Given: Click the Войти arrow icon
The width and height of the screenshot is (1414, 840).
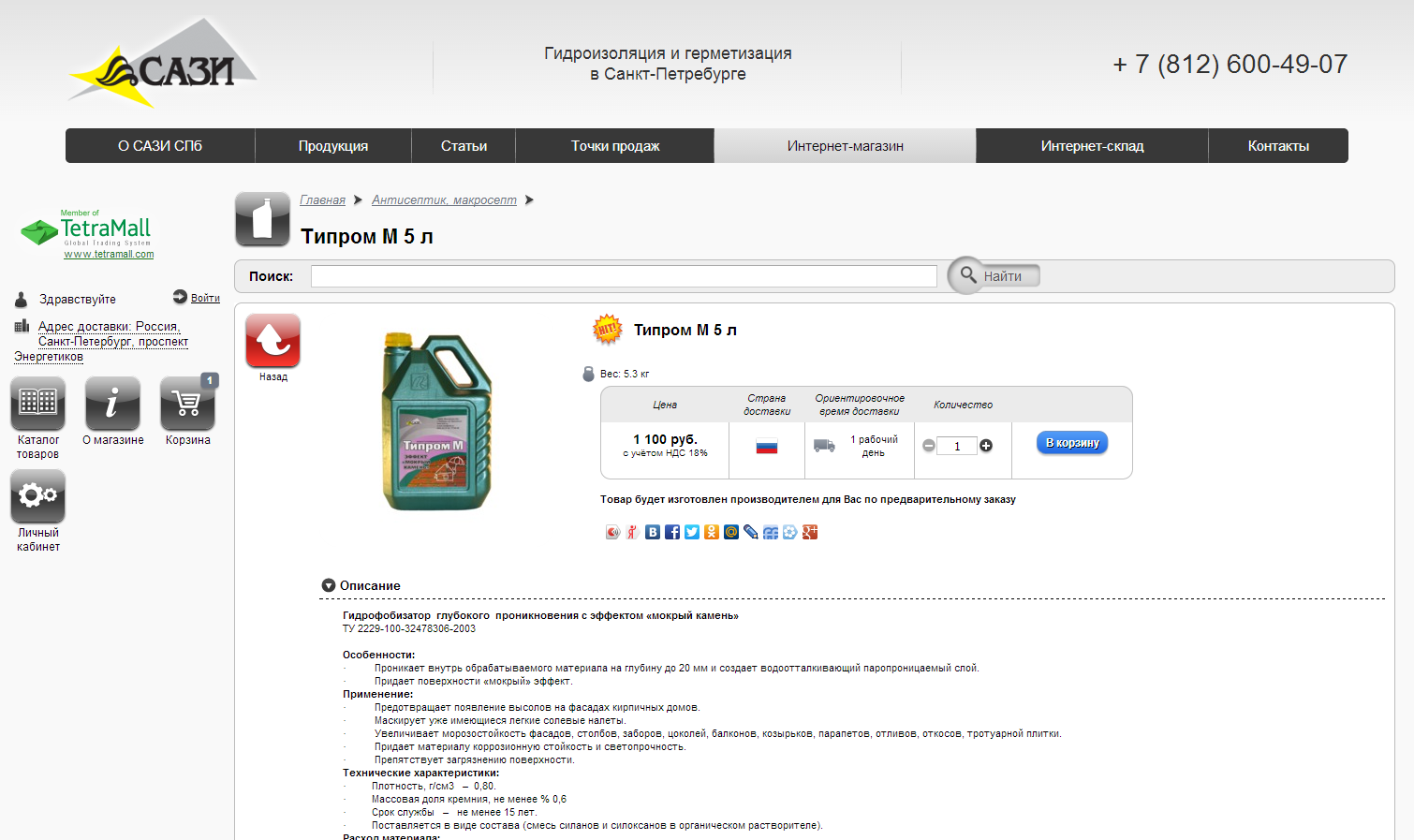Looking at the screenshot, I should pos(180,297).
